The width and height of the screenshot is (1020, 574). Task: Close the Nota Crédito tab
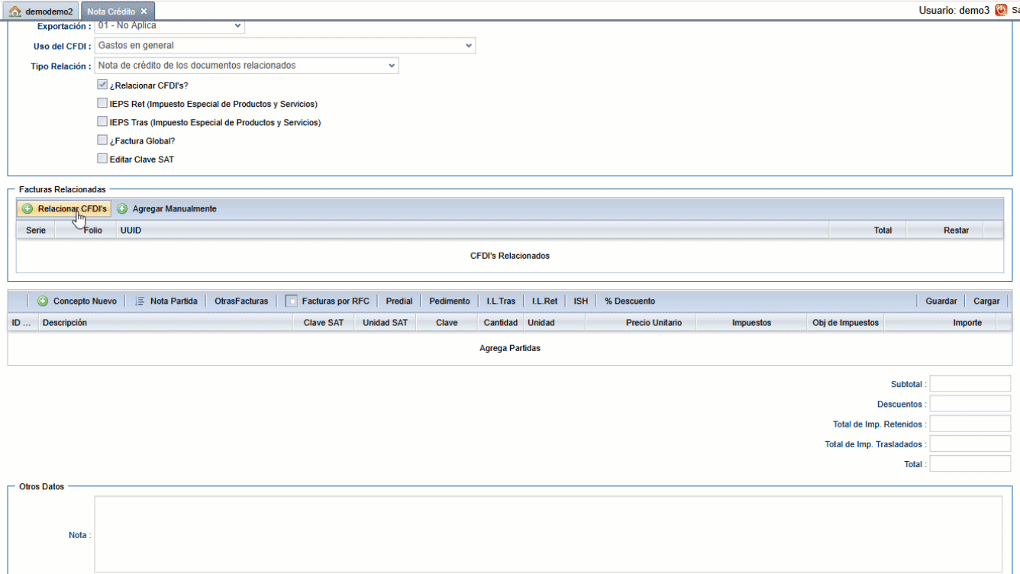pyautogui.click(x=144, y=11)
